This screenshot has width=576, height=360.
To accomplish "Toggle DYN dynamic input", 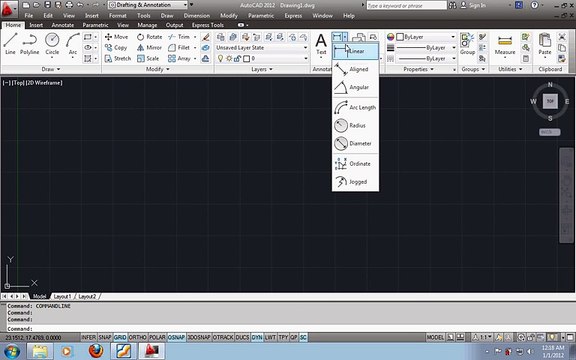I will 257,337.
